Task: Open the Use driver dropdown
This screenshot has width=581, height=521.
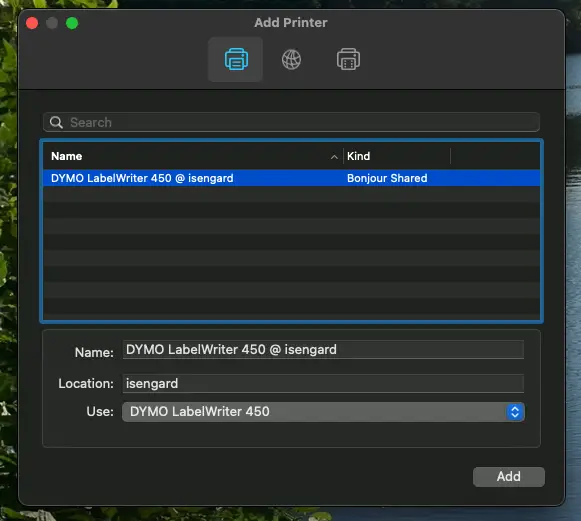Action: [323, 412]
